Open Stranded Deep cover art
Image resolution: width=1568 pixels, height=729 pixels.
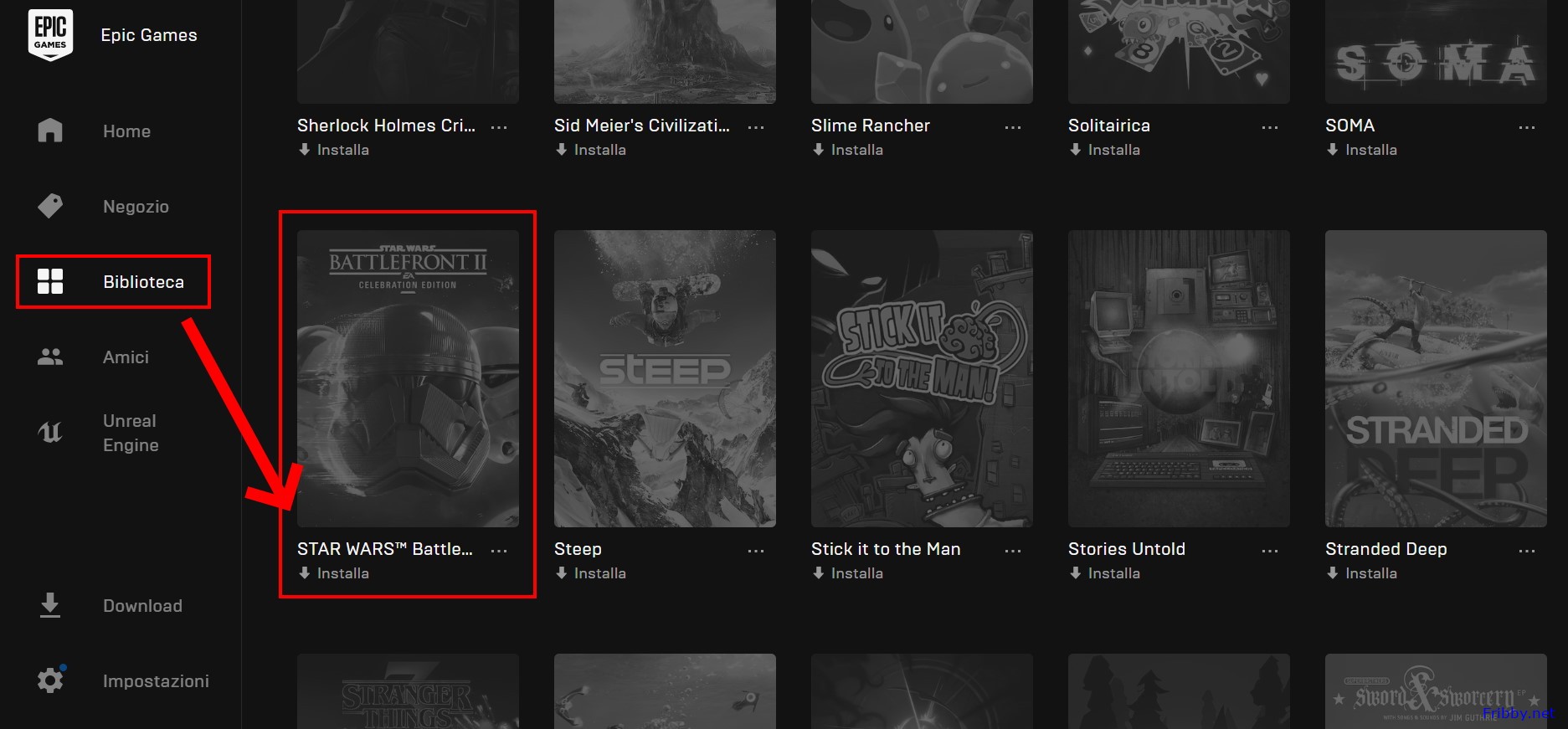(x=1436, y=378)
